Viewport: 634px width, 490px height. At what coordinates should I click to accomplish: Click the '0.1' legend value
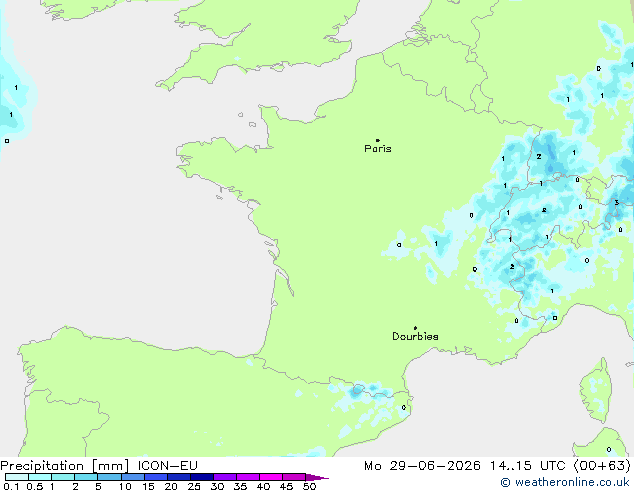(x=11, y=486)
